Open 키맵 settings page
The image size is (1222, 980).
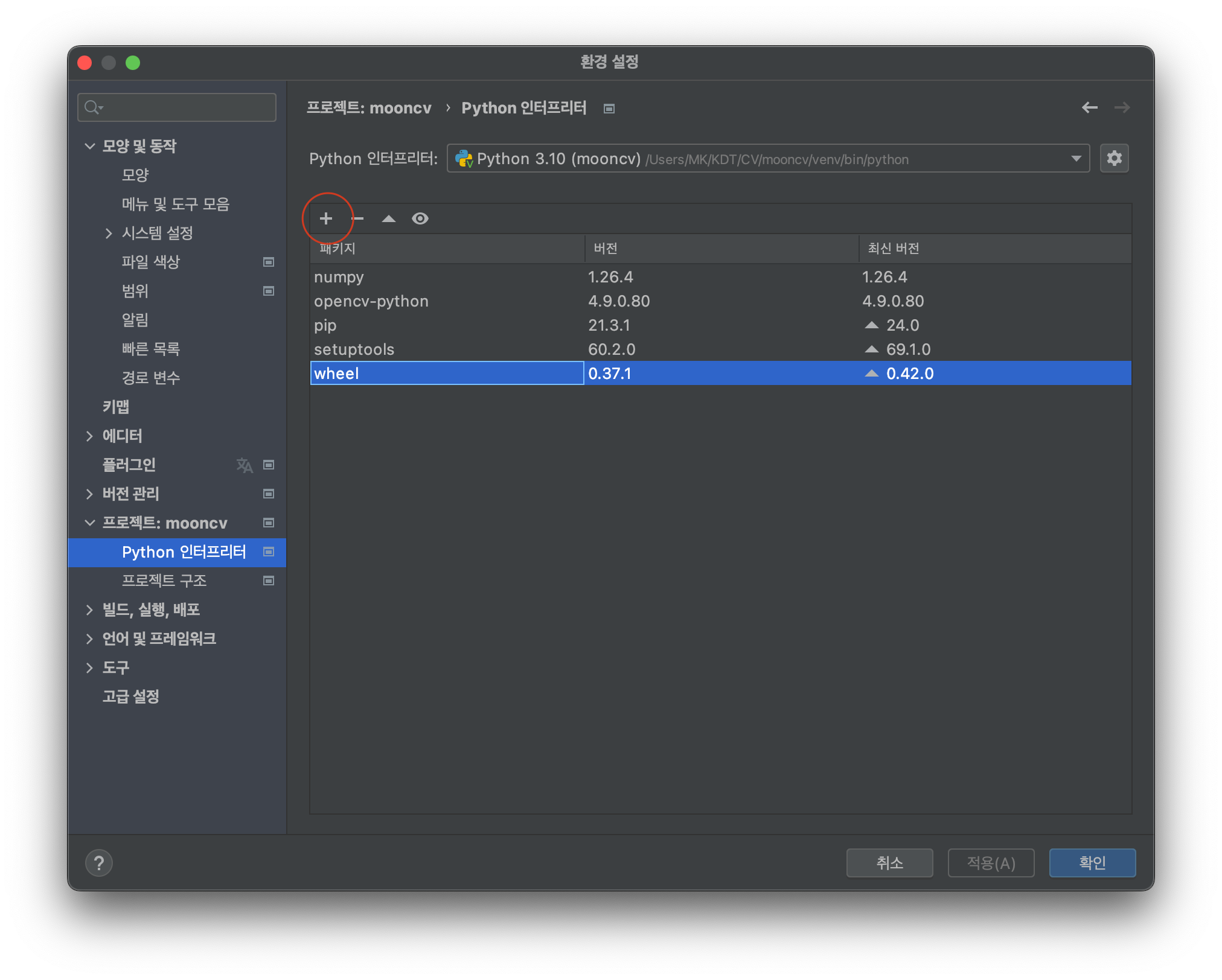116,407
